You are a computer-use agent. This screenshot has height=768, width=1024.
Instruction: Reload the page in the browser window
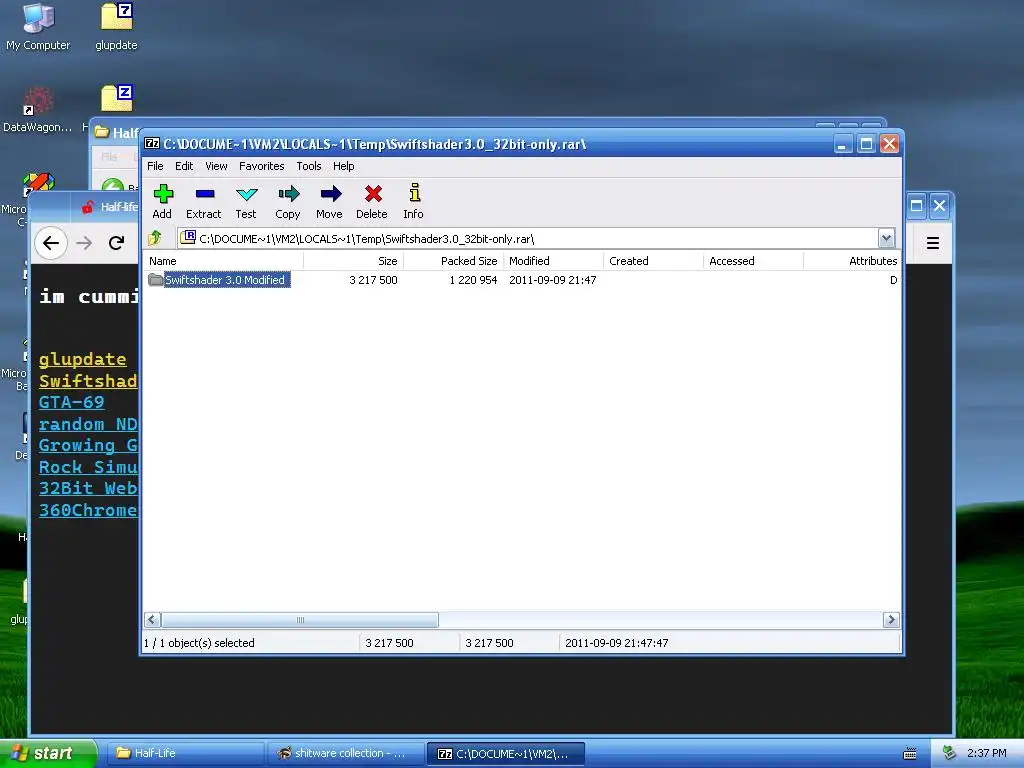click(x=116, y=243)
